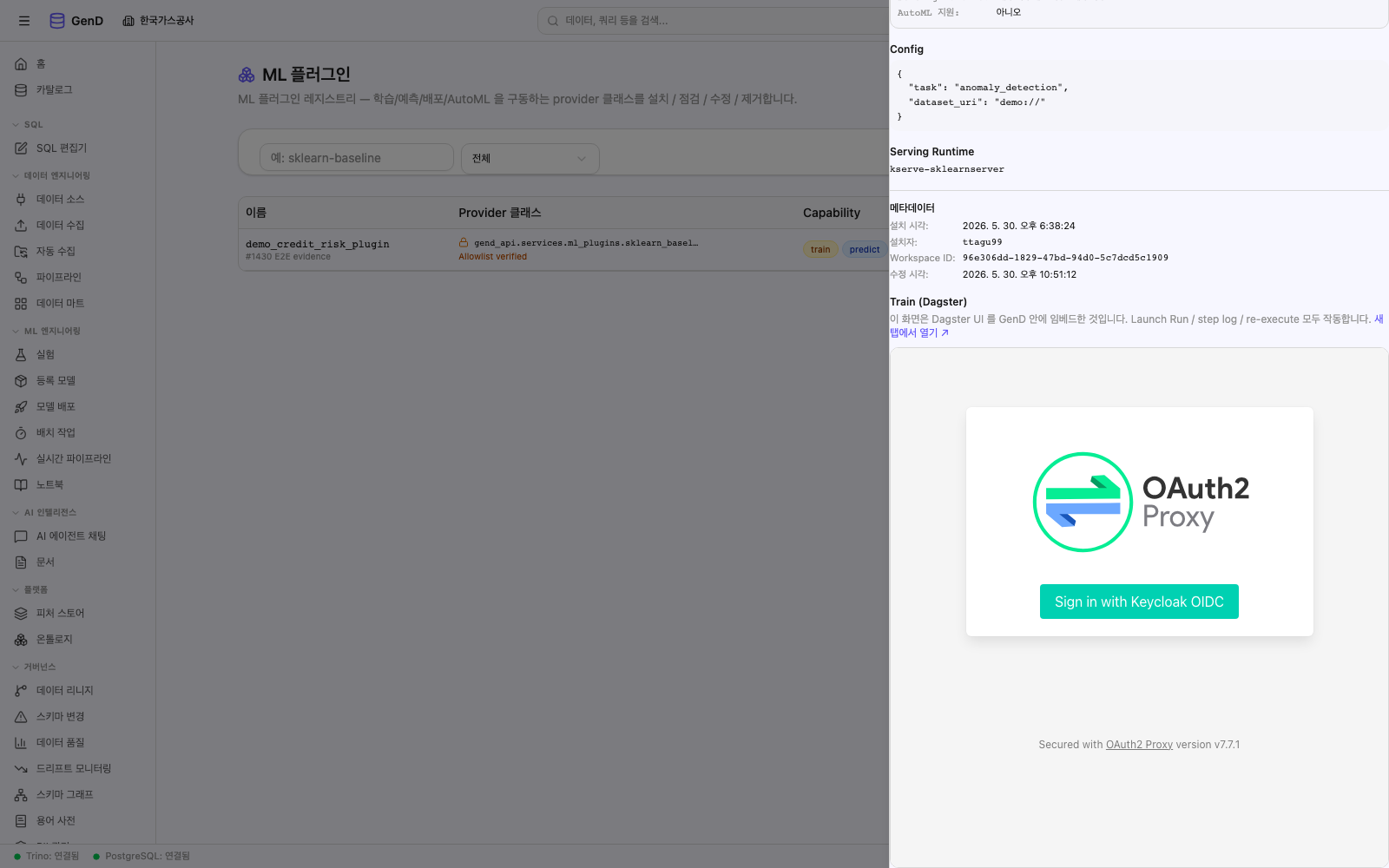Click the Capability column header
The image size is (1389, 868).
pyautogui.click(x=832, y=213)
